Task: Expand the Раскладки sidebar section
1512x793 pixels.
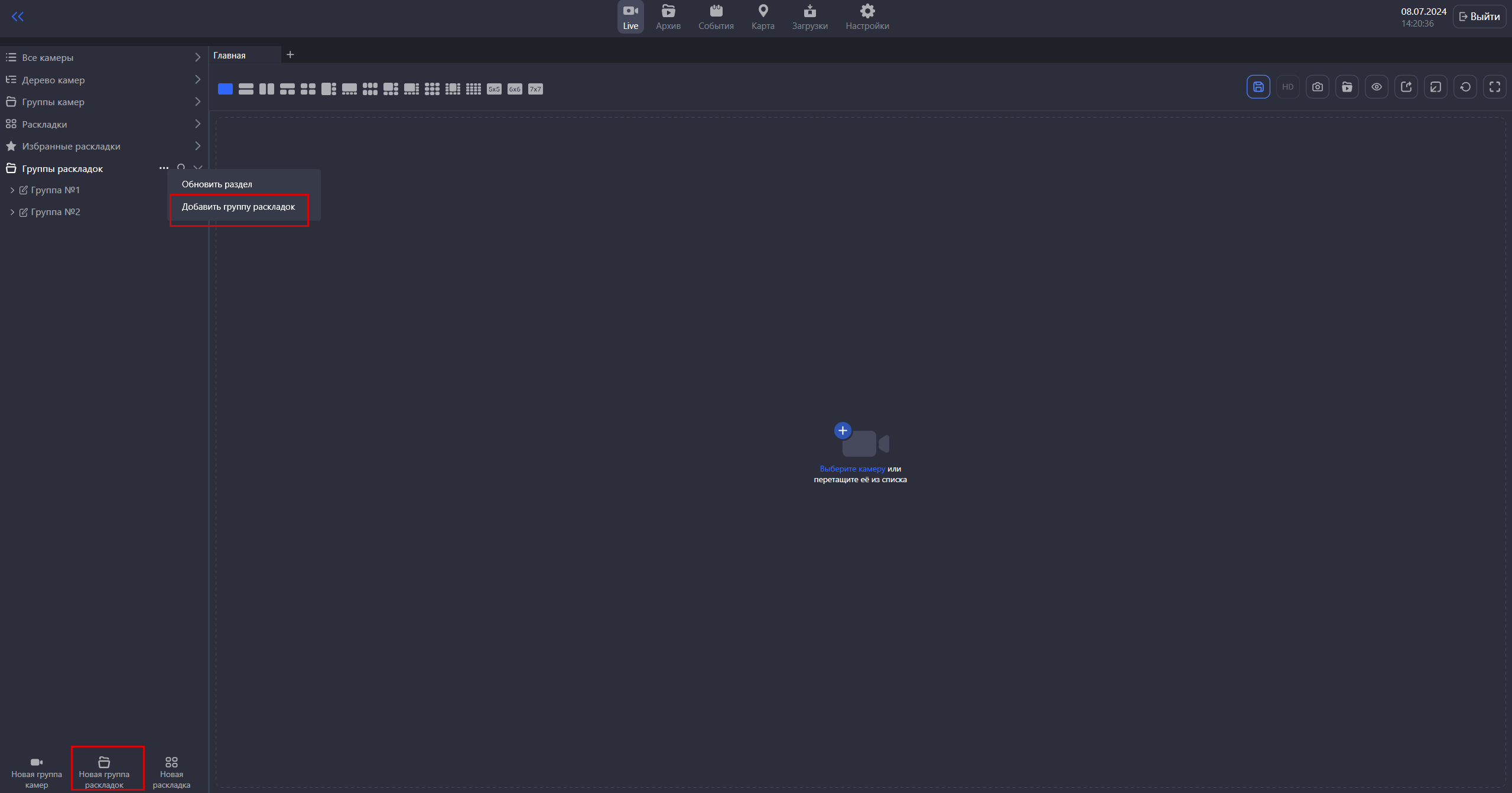Action: point(197,124)
